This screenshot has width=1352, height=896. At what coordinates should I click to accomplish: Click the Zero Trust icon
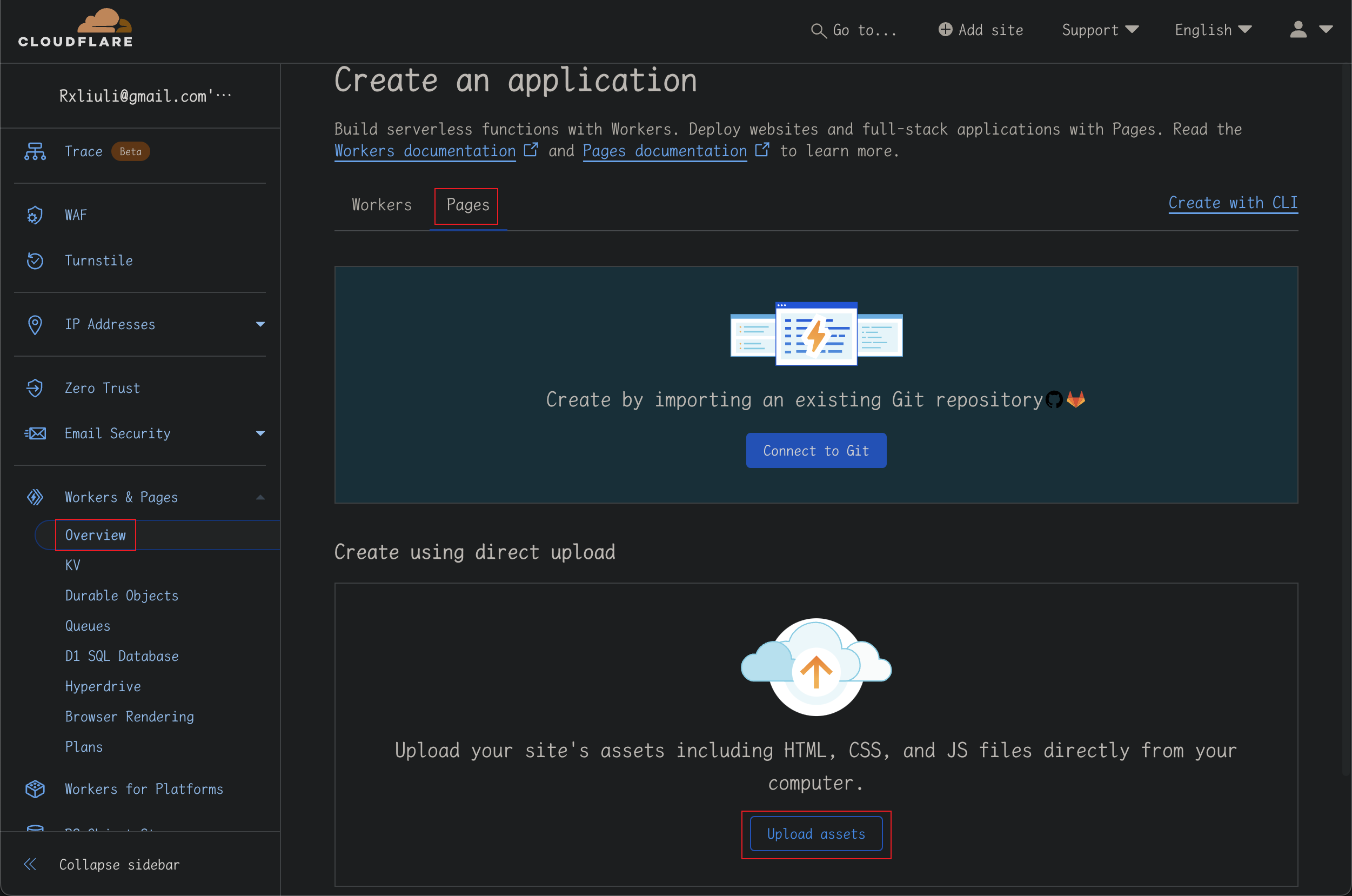point(35,388)
